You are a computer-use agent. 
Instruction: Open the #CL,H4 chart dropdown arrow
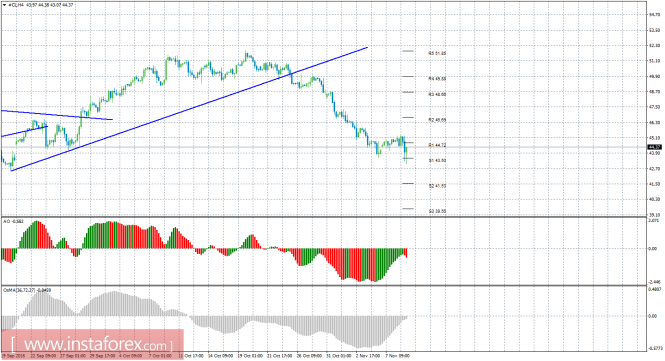4,5
